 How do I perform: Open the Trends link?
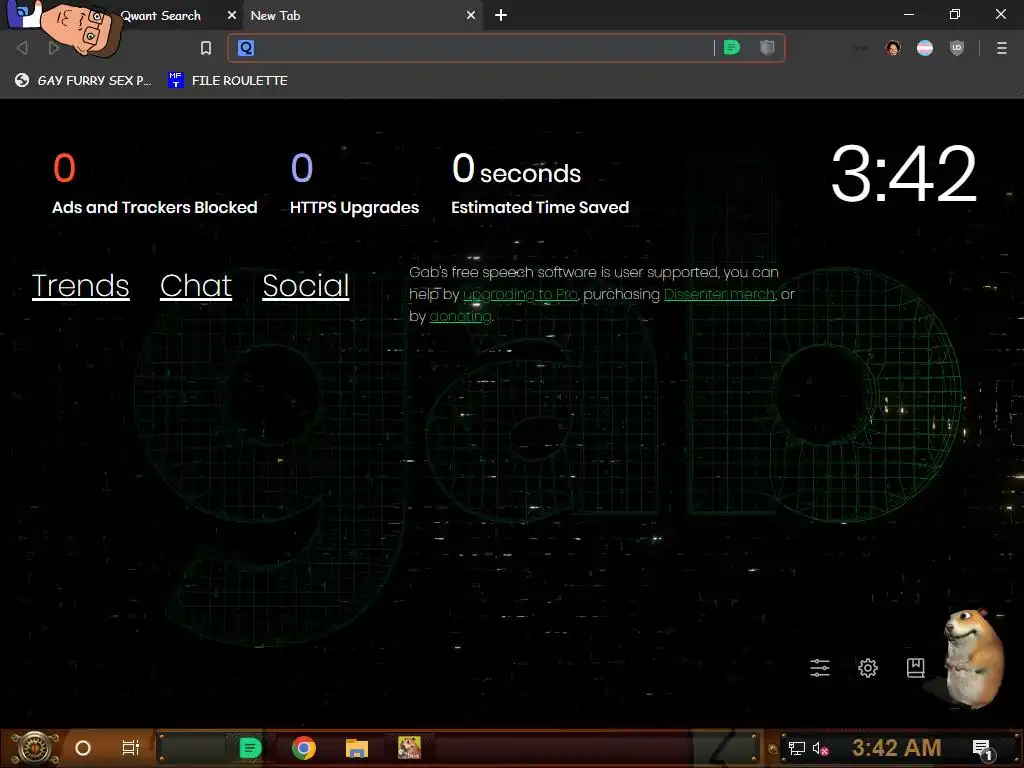point(80,285)
